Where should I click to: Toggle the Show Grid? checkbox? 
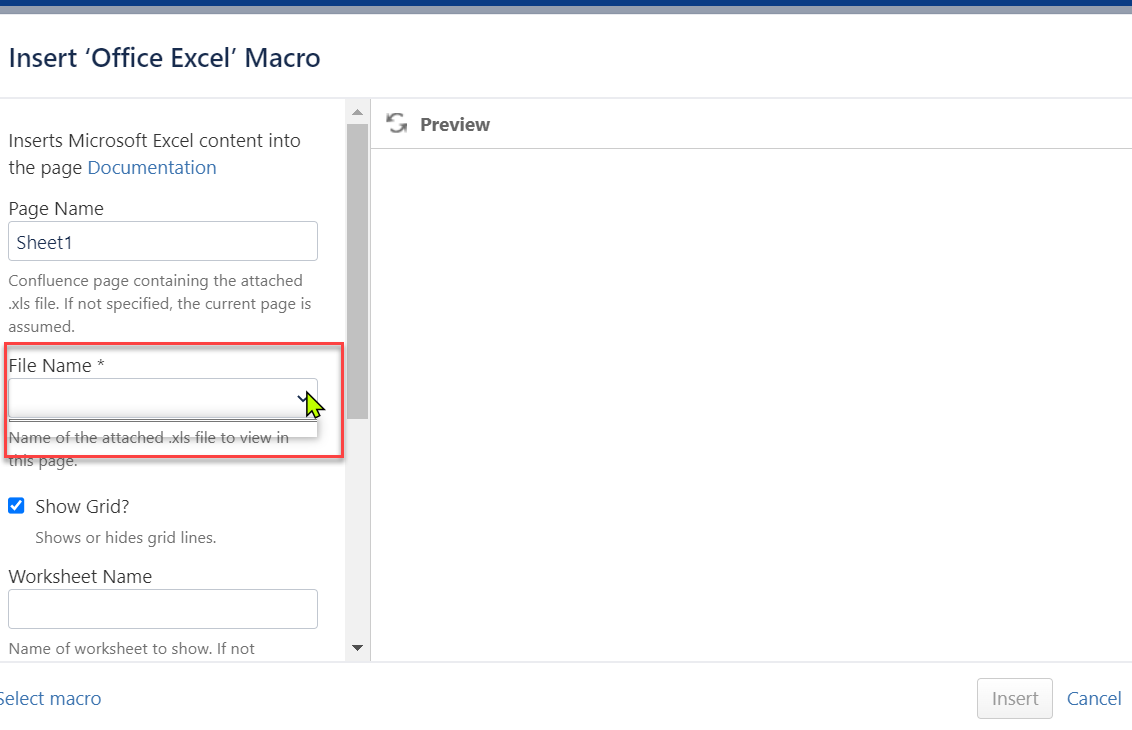click(17, 505)
